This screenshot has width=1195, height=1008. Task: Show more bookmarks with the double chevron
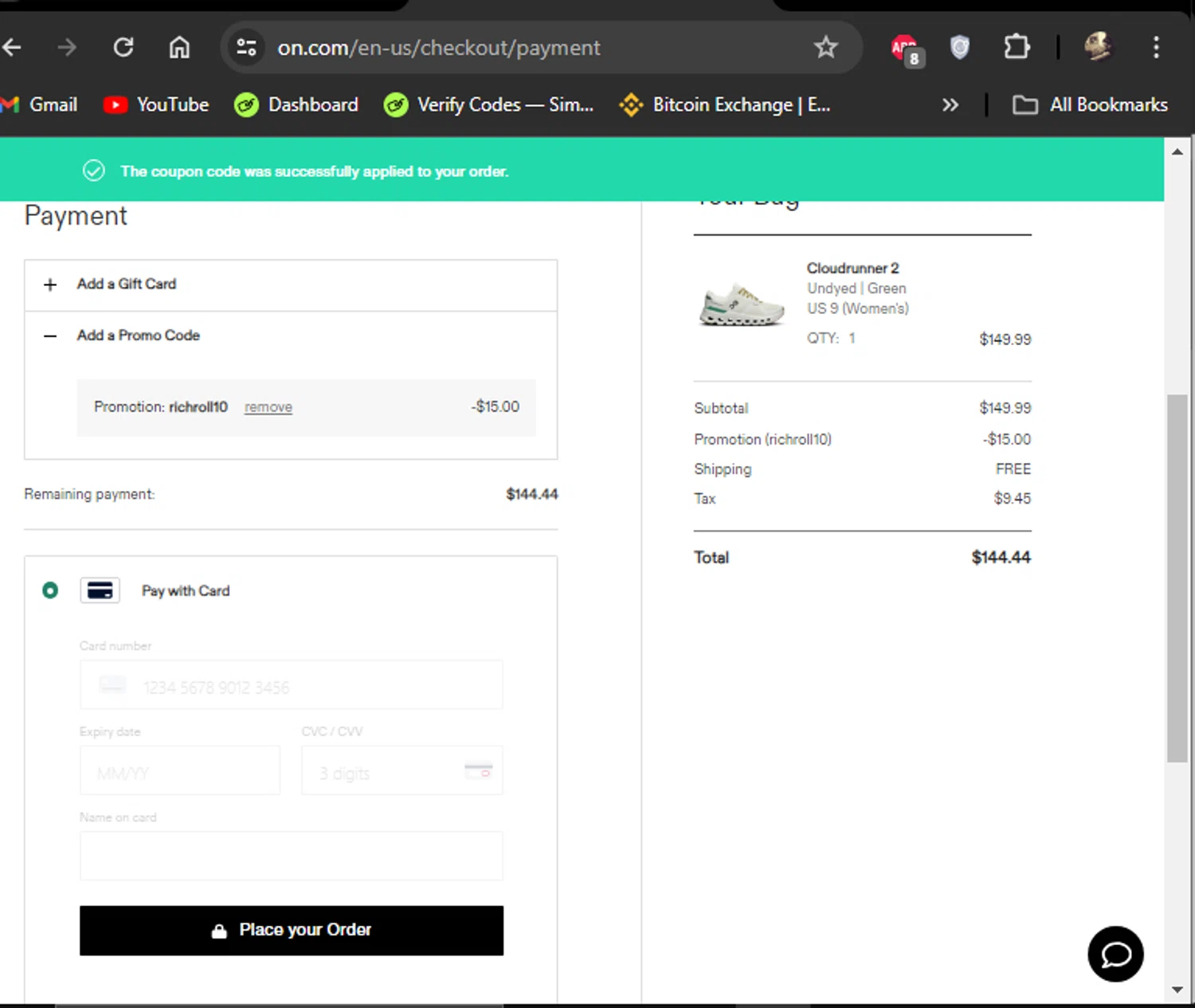950,104
